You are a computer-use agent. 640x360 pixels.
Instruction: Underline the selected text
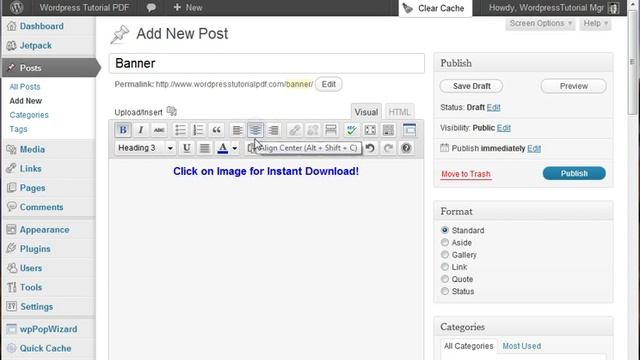pos(187,148)
